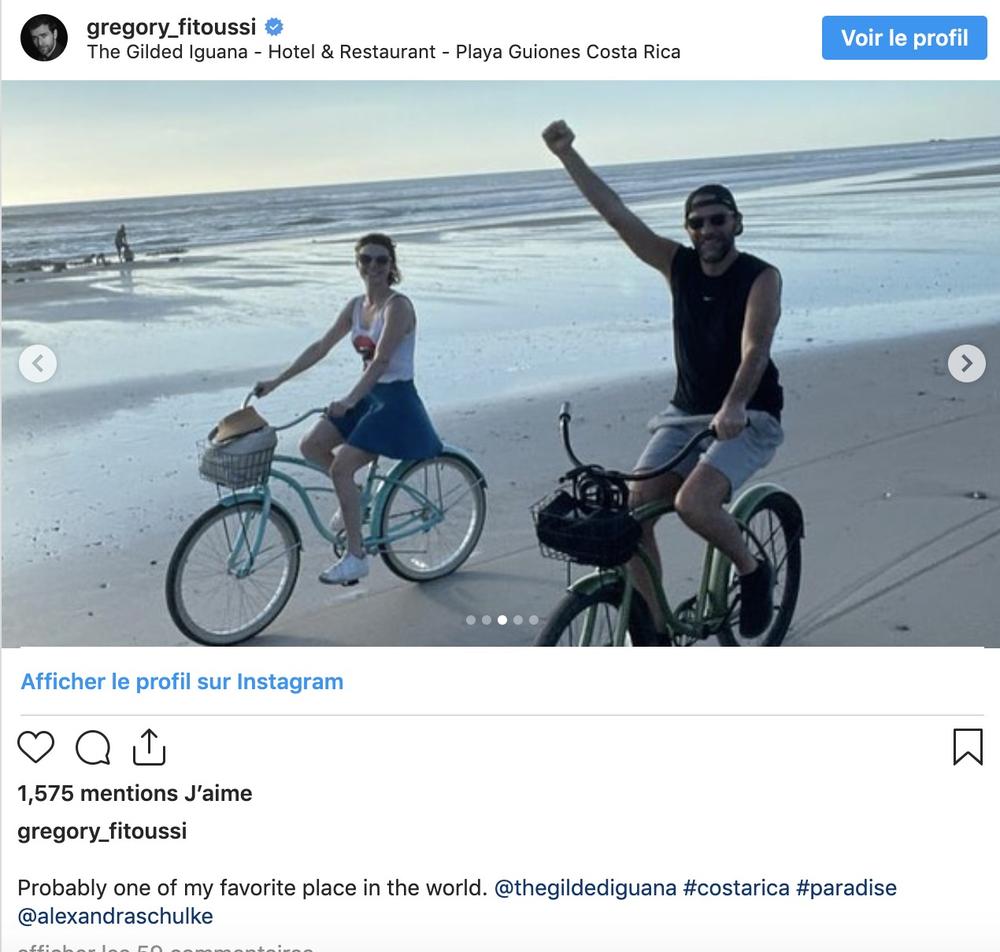
Task: Go to previous photo with left arrow
Action: point(38,363)
